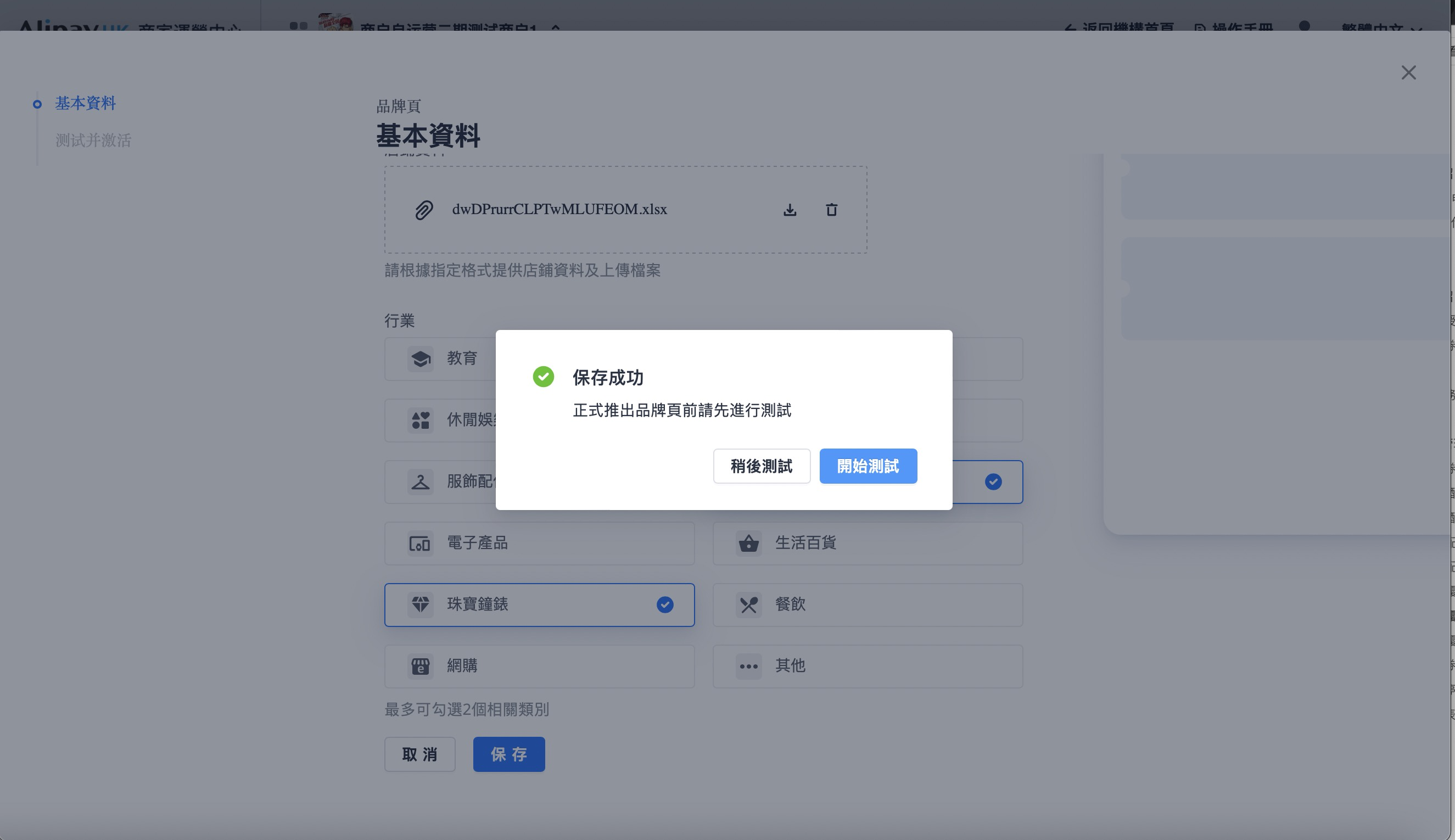Select the 電子產品 industry option
This screenshot has height=840, width=1455.
(x=539, y=544)
